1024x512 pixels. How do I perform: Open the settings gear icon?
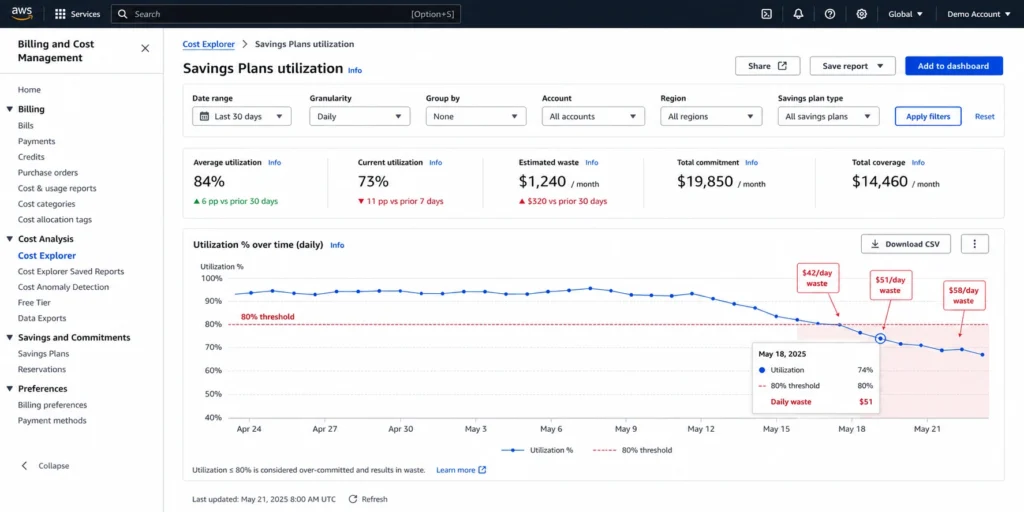(x=861, y=14)
